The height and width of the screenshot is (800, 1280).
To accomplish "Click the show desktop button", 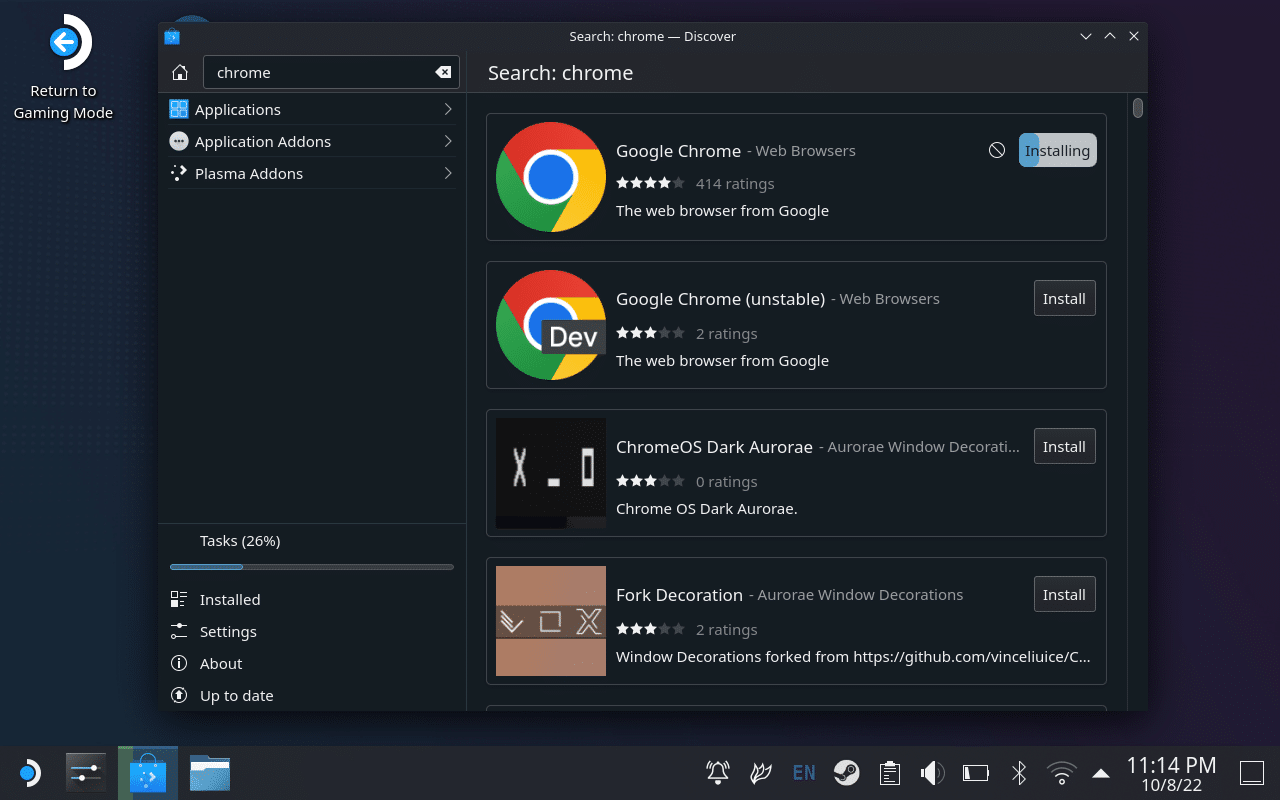I will click(x=1252, y=772).
